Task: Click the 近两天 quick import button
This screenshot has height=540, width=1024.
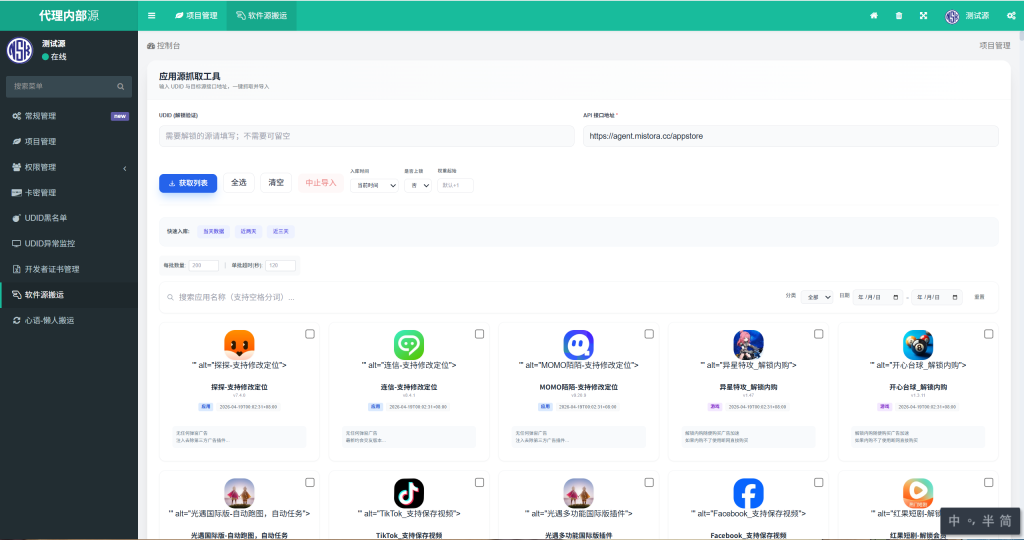Action: pos(248,231)
